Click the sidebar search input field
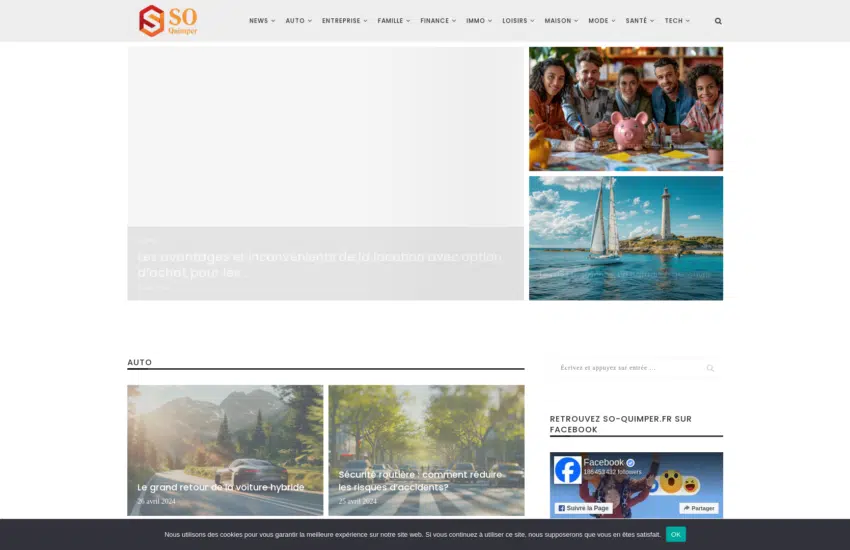 [x=625, y=368]
